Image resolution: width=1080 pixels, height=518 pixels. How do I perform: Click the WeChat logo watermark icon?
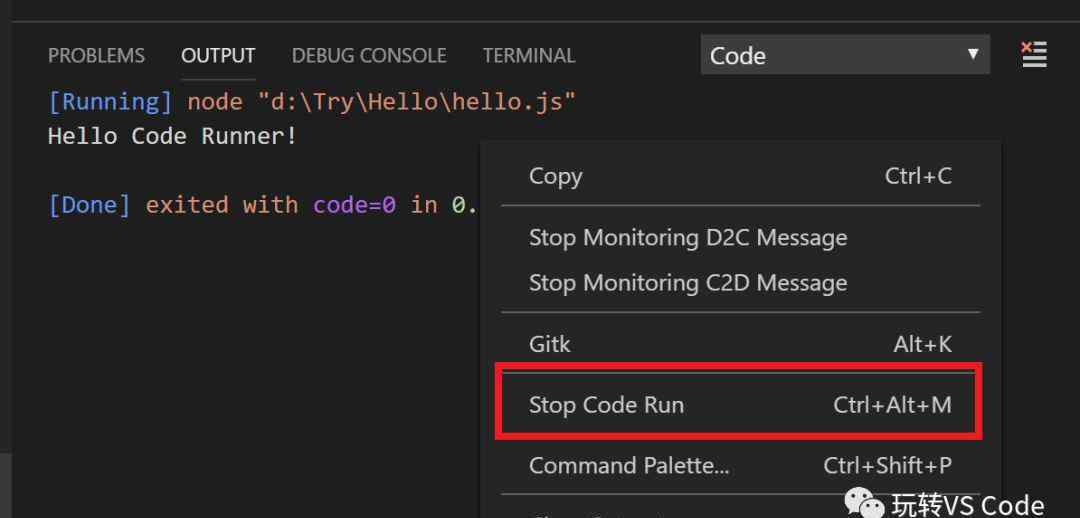(865, 504)
